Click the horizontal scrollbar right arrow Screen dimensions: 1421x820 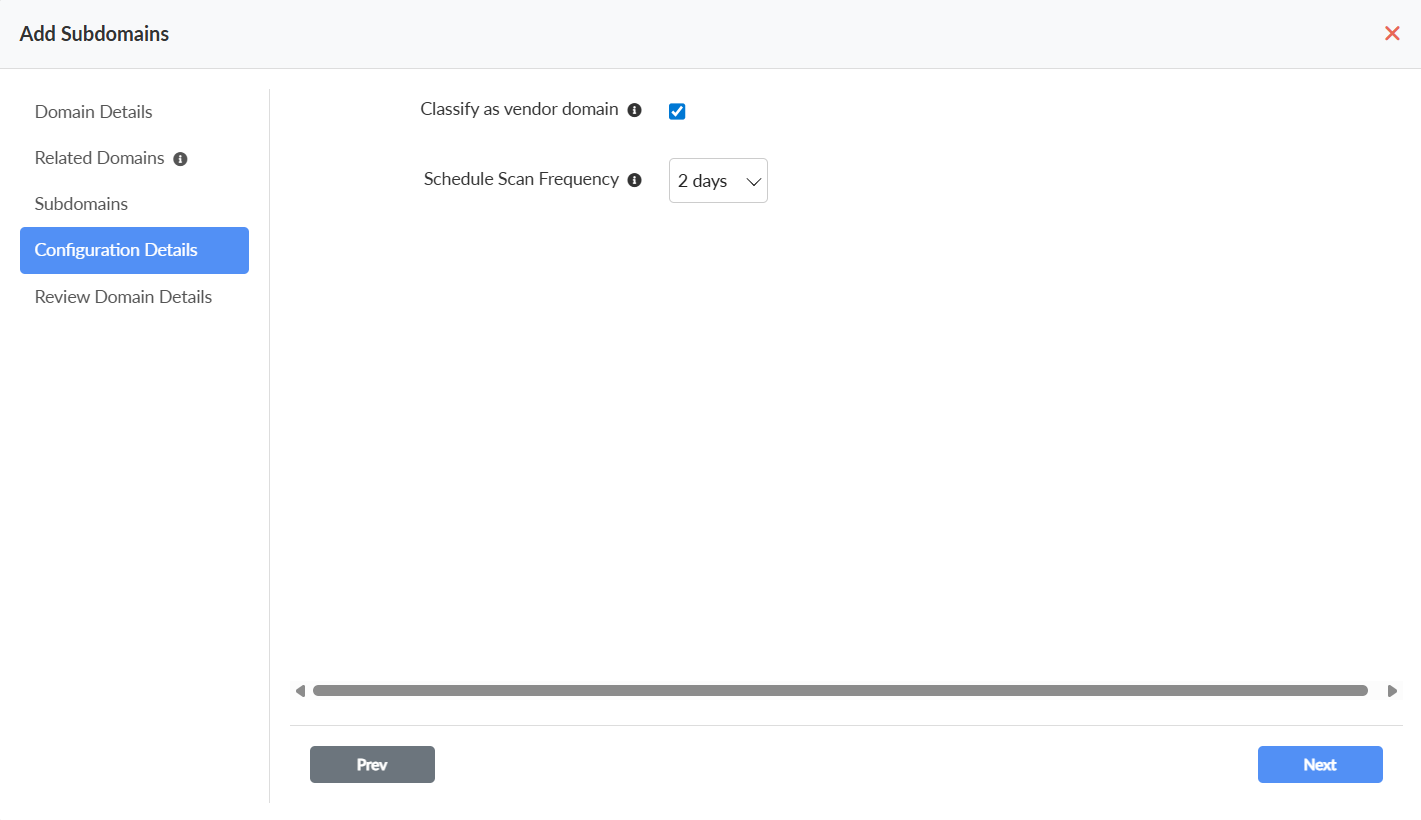click(1392, 691)
